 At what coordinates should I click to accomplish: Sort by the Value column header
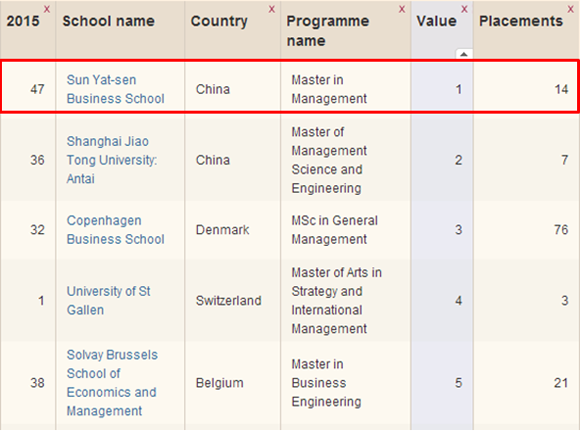tap(436, 21)
